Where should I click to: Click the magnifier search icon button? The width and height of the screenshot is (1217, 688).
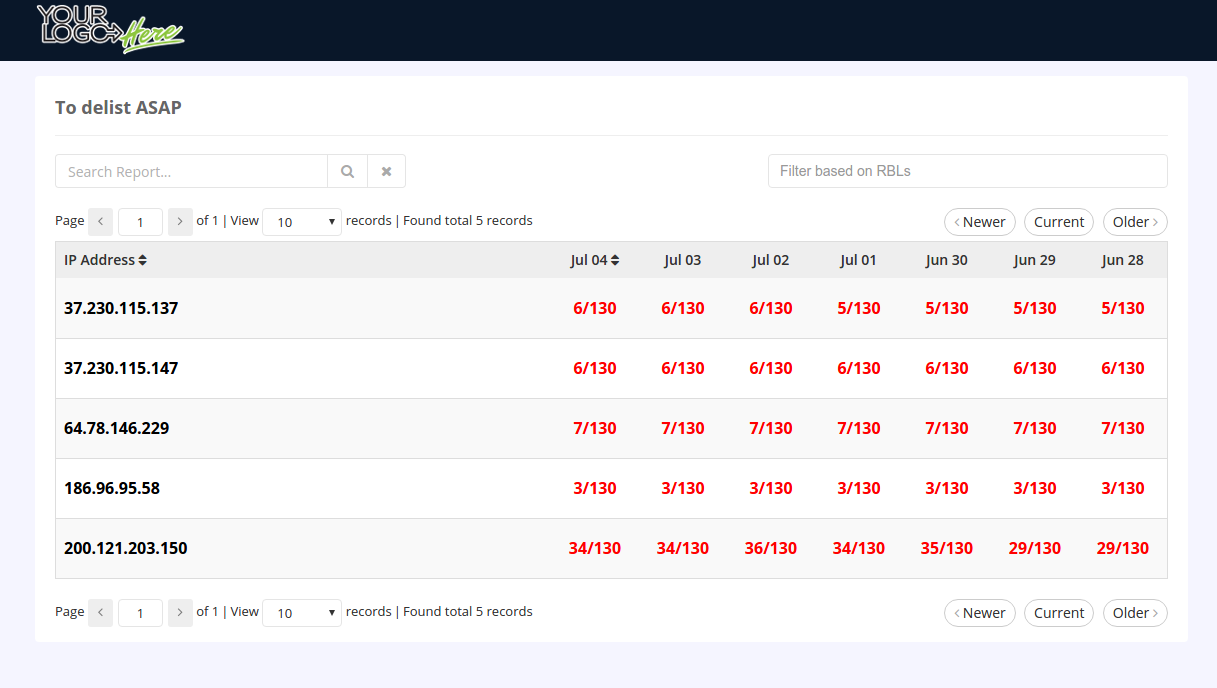tap(347, 171)
